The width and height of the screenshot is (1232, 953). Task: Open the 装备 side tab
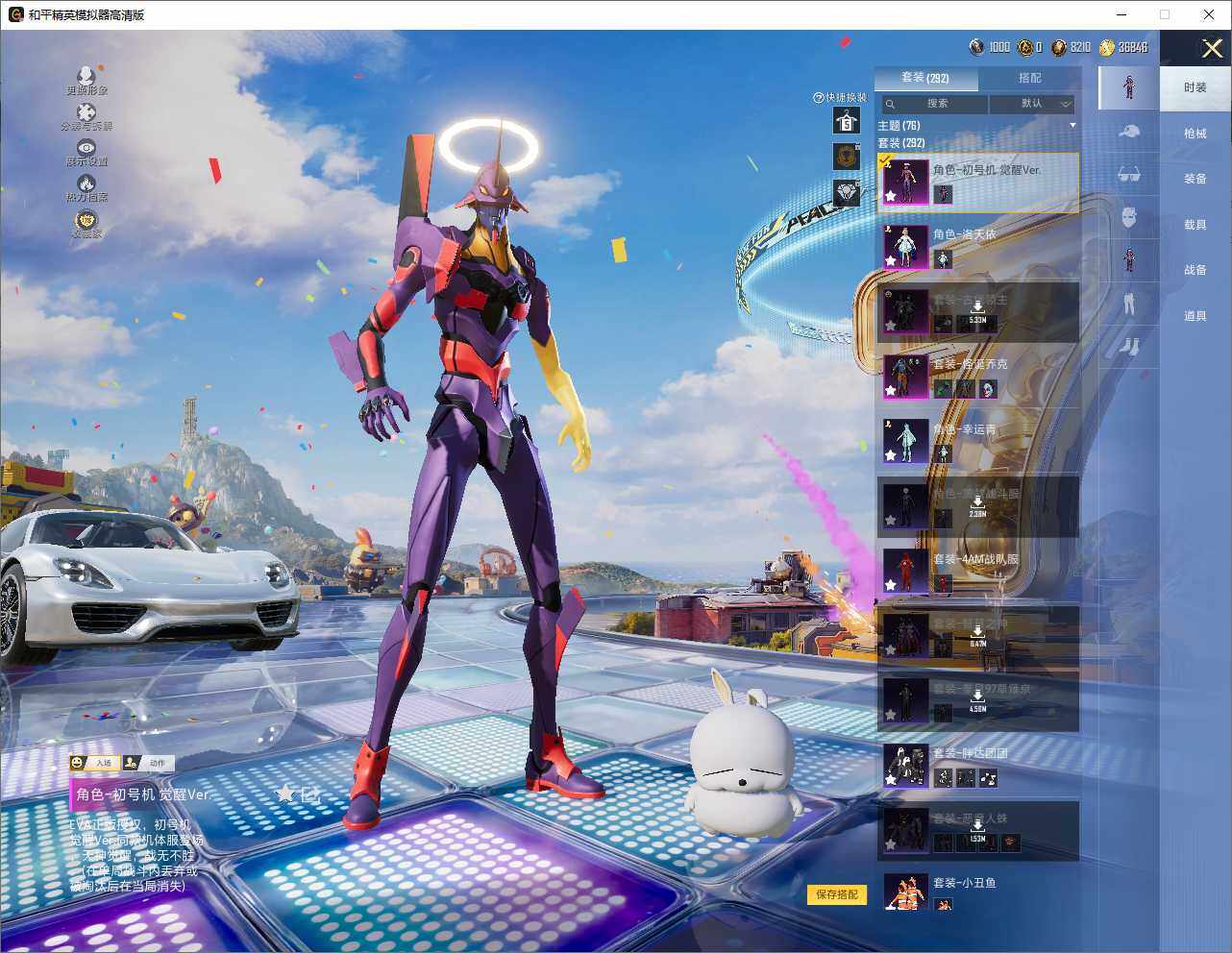pyautogui.click(x=1195, y=179)
